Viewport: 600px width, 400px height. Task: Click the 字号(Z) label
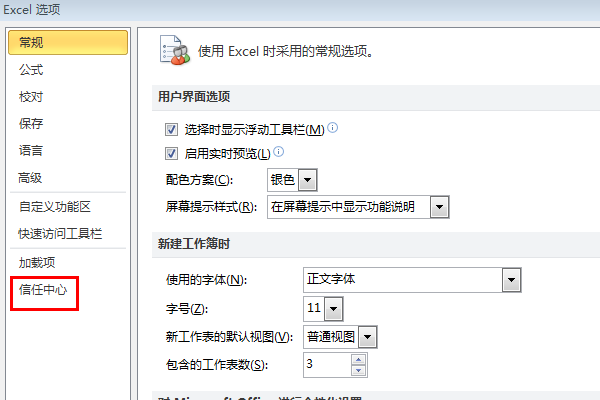(x=187, y=309)
